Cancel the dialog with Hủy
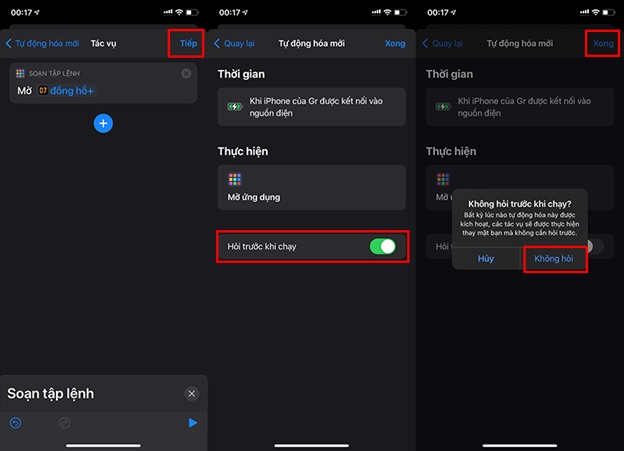Viewport: 624px width, 451px height. (x=486, y=258)
